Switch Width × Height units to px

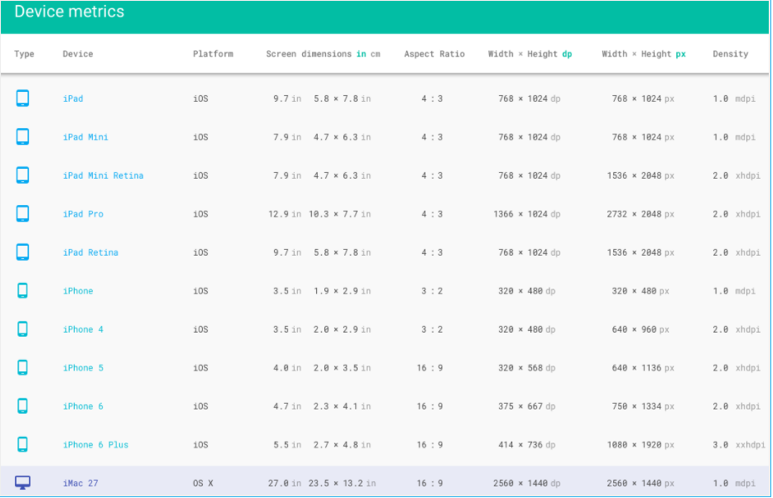680,54
